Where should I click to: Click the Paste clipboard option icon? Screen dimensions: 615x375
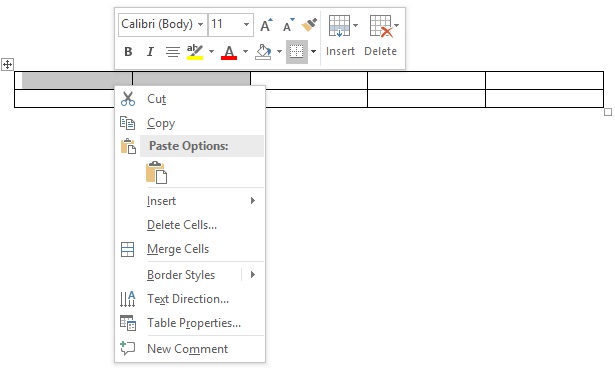(156, 172)
